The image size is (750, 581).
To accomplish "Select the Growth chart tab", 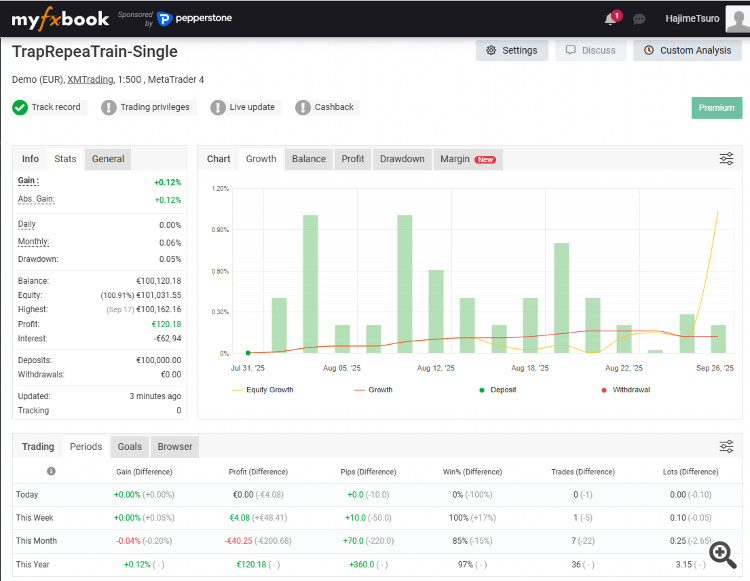I will (x=261, y=159).
